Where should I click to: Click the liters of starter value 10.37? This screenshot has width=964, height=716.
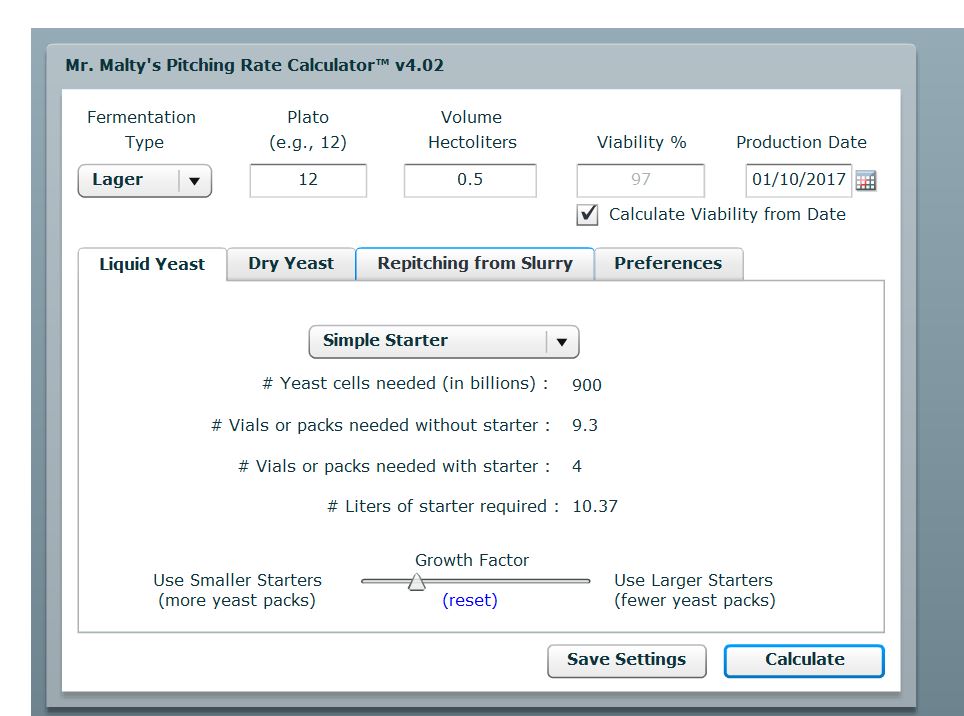pos(595,507)
